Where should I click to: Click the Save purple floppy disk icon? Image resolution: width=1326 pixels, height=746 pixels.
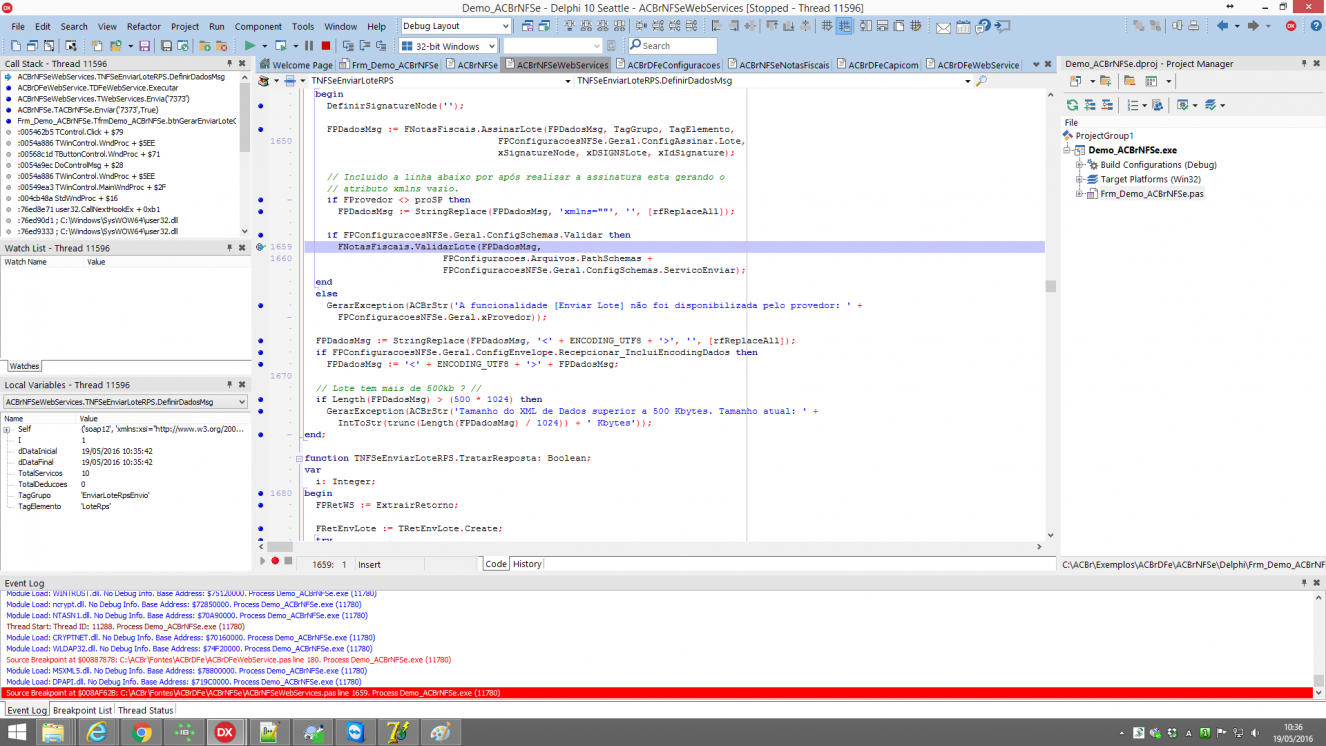144,46
